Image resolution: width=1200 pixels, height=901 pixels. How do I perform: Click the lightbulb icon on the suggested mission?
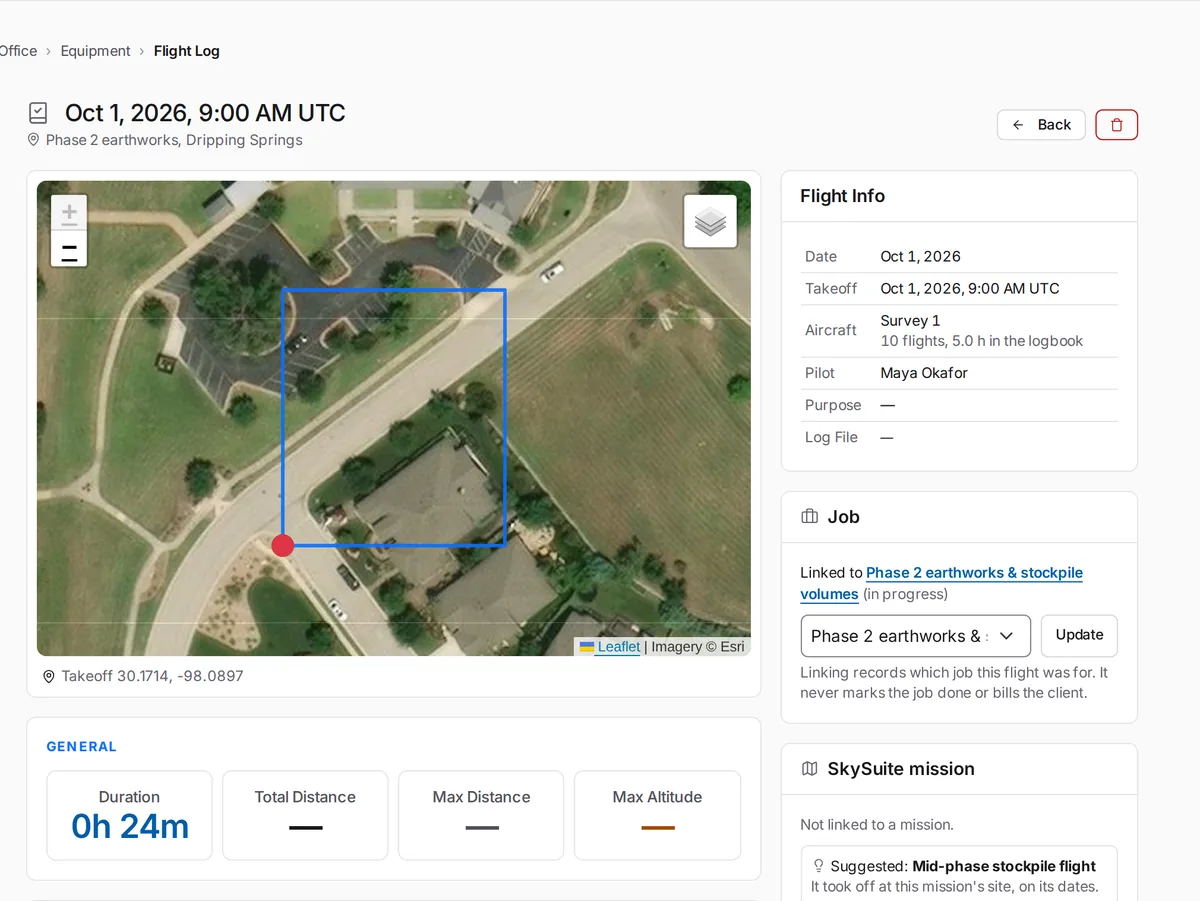click(x=819, y=866)
